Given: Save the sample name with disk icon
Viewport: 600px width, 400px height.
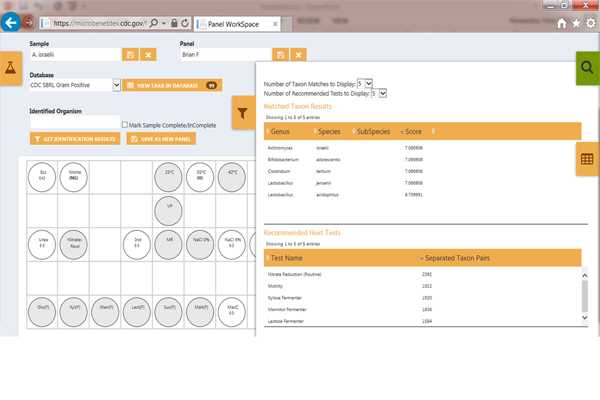Looking at the screenshot, I should pos(130,54).
